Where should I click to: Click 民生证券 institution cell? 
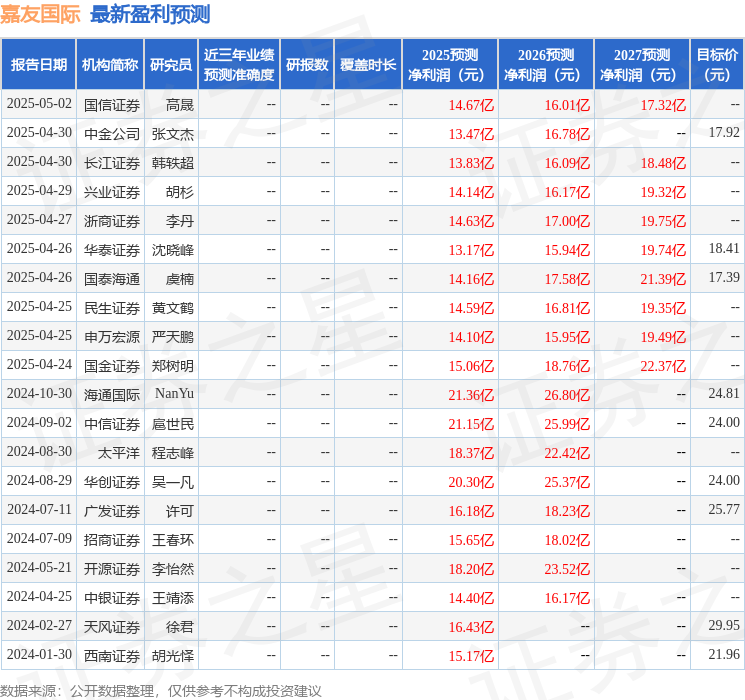tap(112, 307)
